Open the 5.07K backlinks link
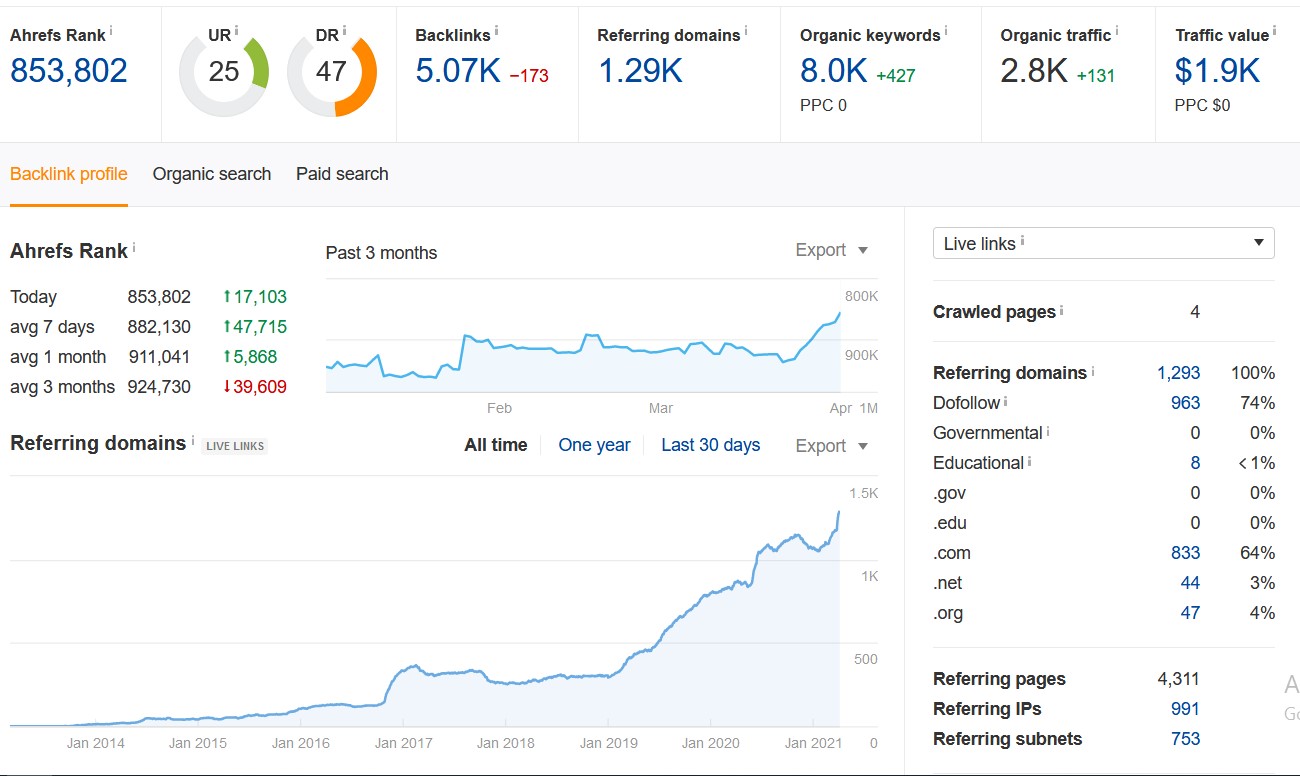The image size is (1300, 776). (458, 70)
